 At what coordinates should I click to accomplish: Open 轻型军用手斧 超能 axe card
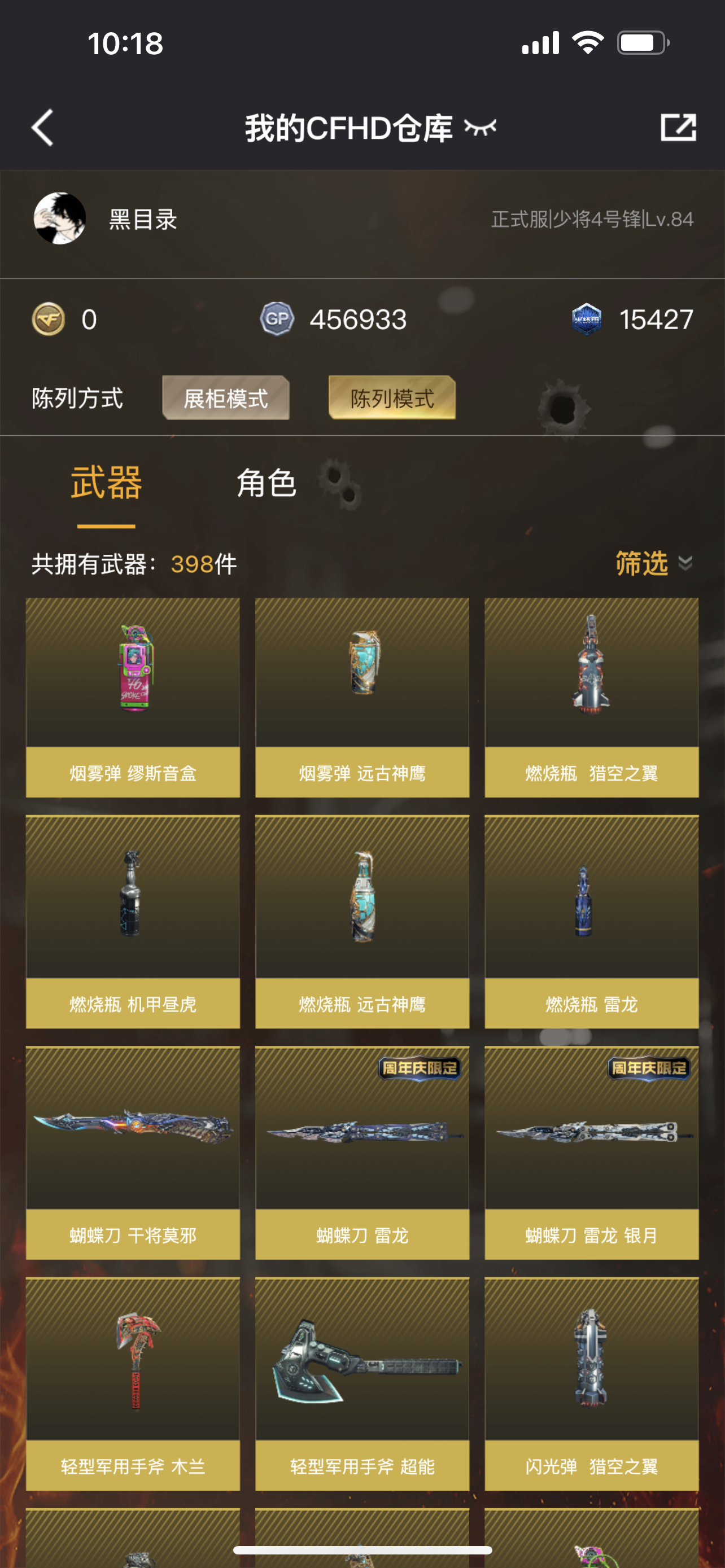pos(362,1383)
